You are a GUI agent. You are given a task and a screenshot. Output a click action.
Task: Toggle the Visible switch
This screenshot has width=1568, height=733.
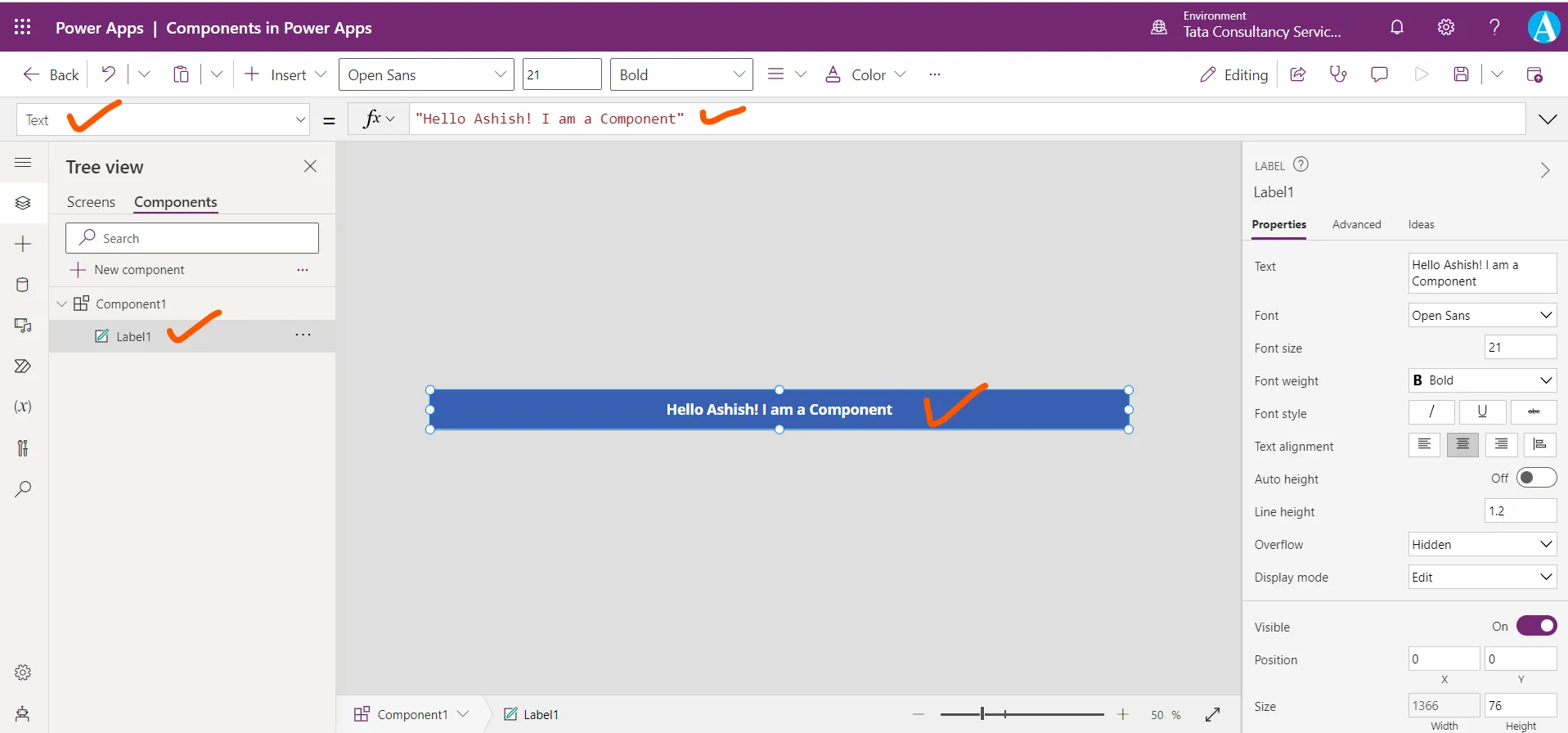tap(1536, 626)
